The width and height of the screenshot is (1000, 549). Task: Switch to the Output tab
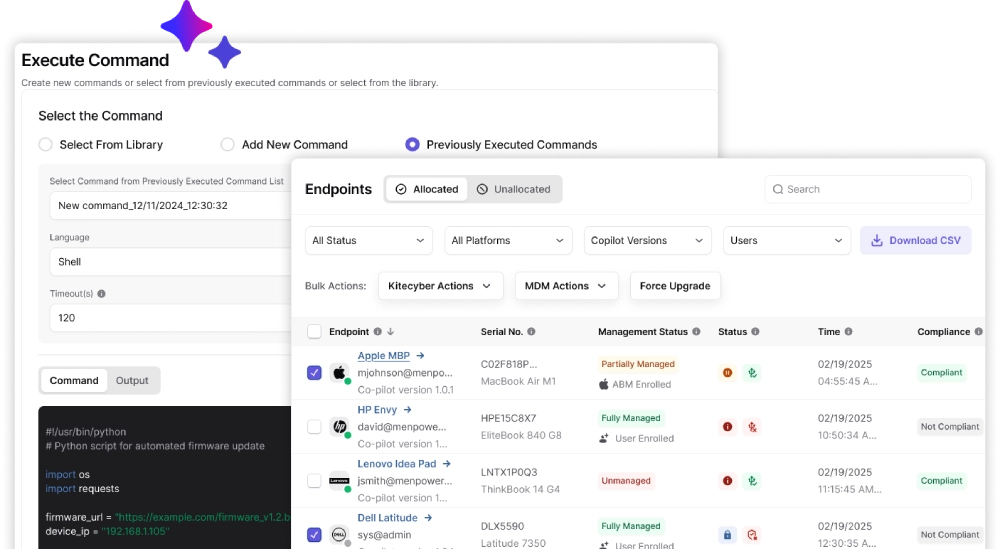point(132,381)
